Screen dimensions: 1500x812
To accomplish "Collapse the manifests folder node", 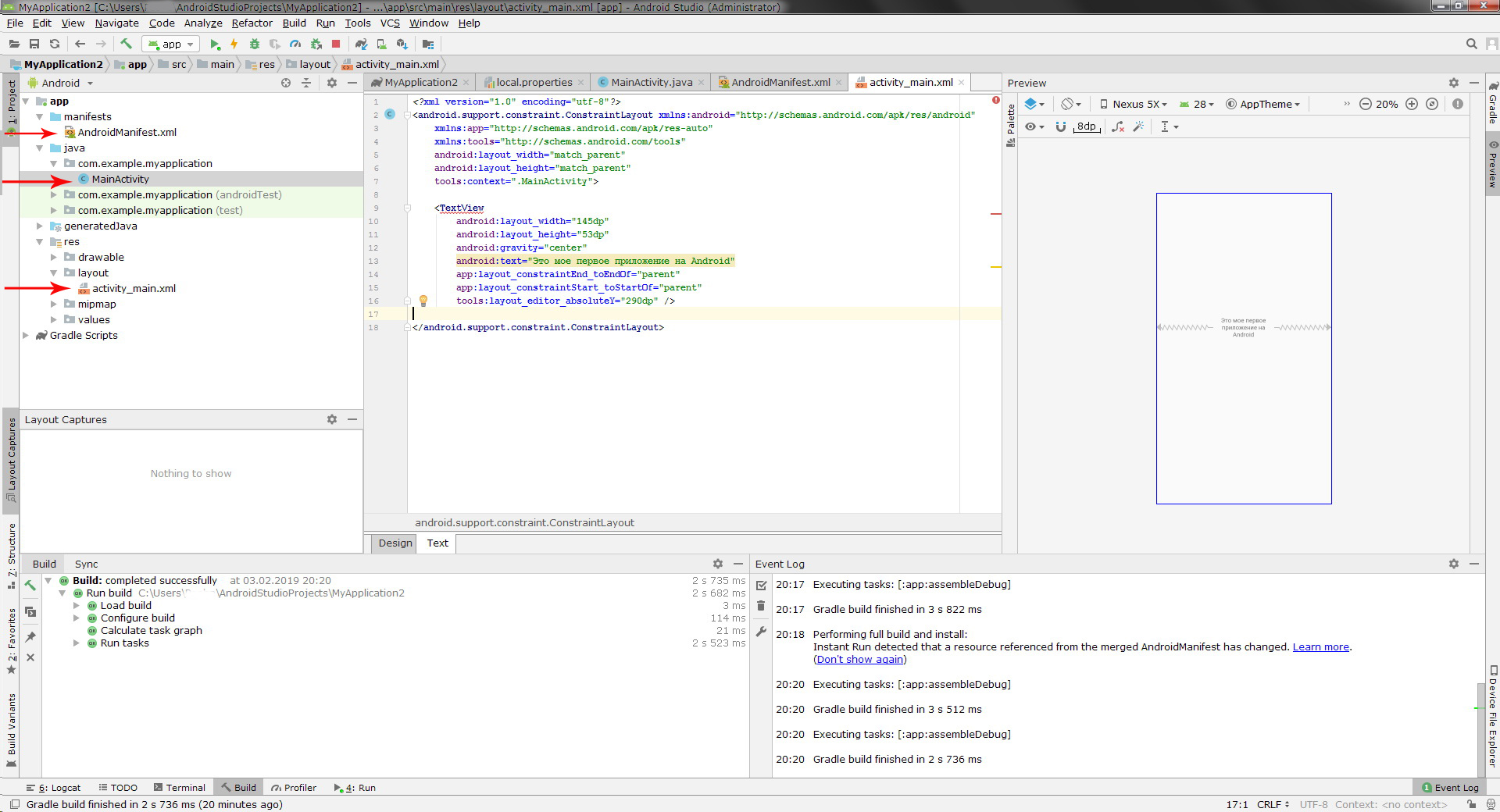I will tap(40, 116).
